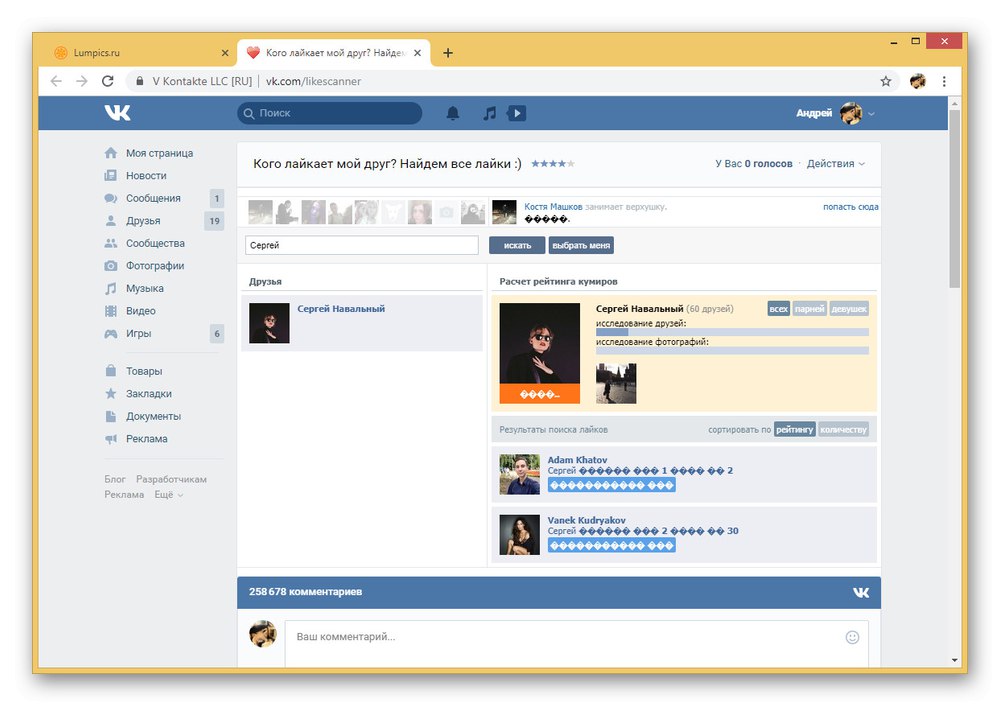Open emoji picker smiley icon
The image size is (1000, 706).
(x=852, y=637)
